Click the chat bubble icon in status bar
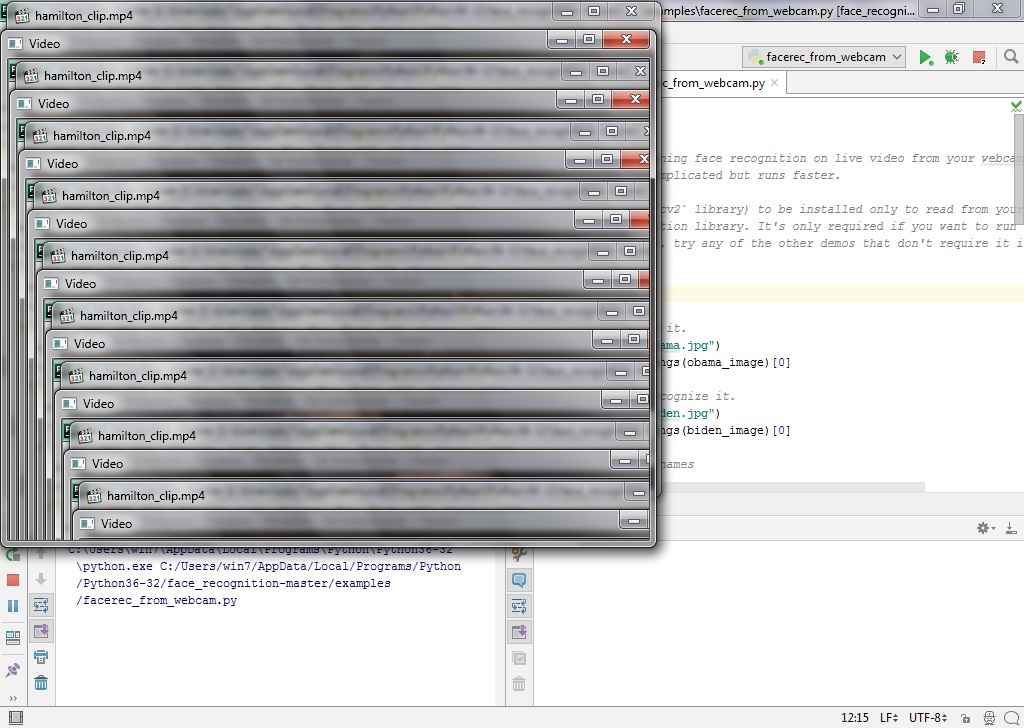Screen dimensions: 1024x728 1012,718
